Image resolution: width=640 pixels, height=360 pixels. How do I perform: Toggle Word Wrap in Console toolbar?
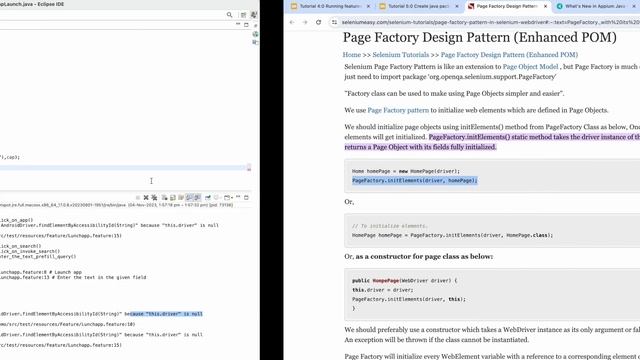(181, 198)
